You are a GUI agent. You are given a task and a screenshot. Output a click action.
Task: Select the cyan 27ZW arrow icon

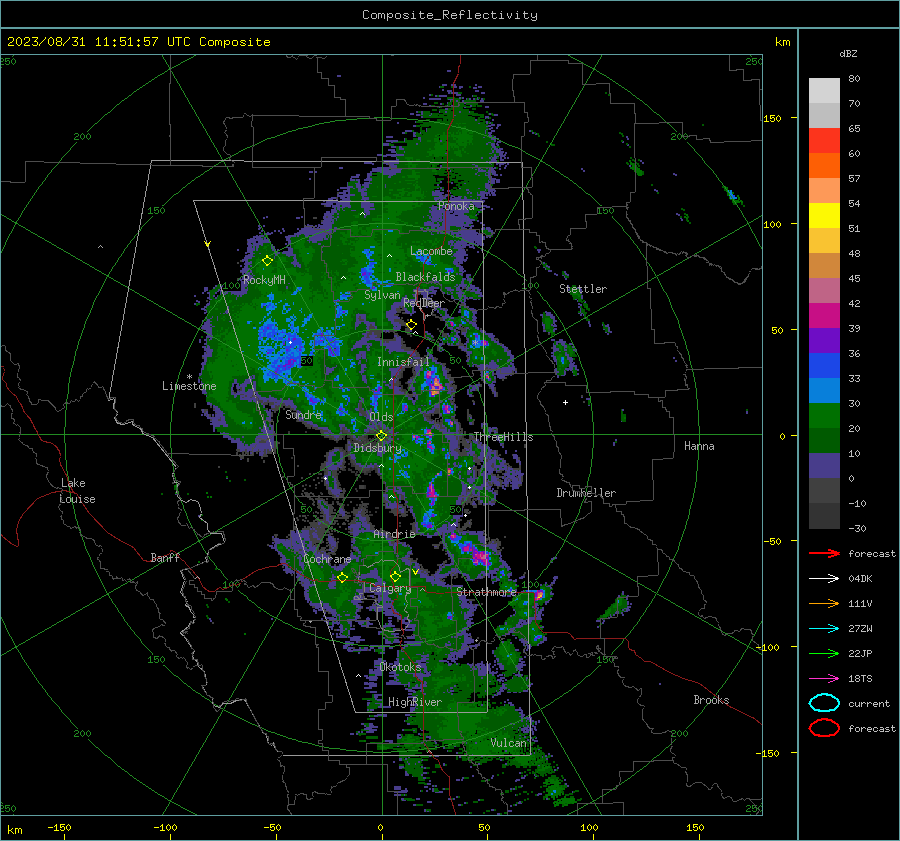[824, 629]
